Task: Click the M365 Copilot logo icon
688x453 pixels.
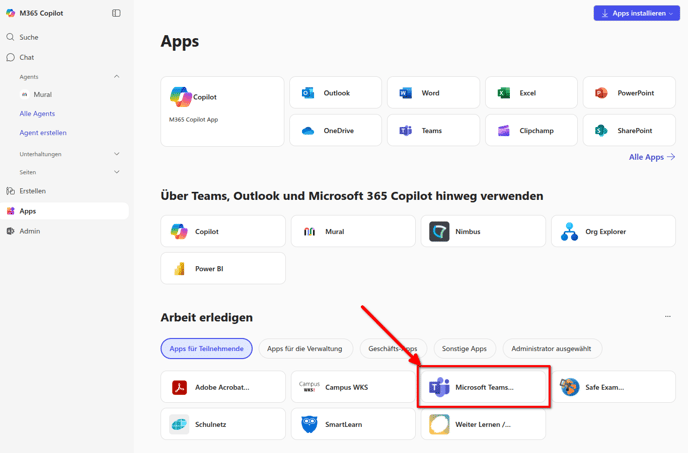Action: [x=11, y=13]
